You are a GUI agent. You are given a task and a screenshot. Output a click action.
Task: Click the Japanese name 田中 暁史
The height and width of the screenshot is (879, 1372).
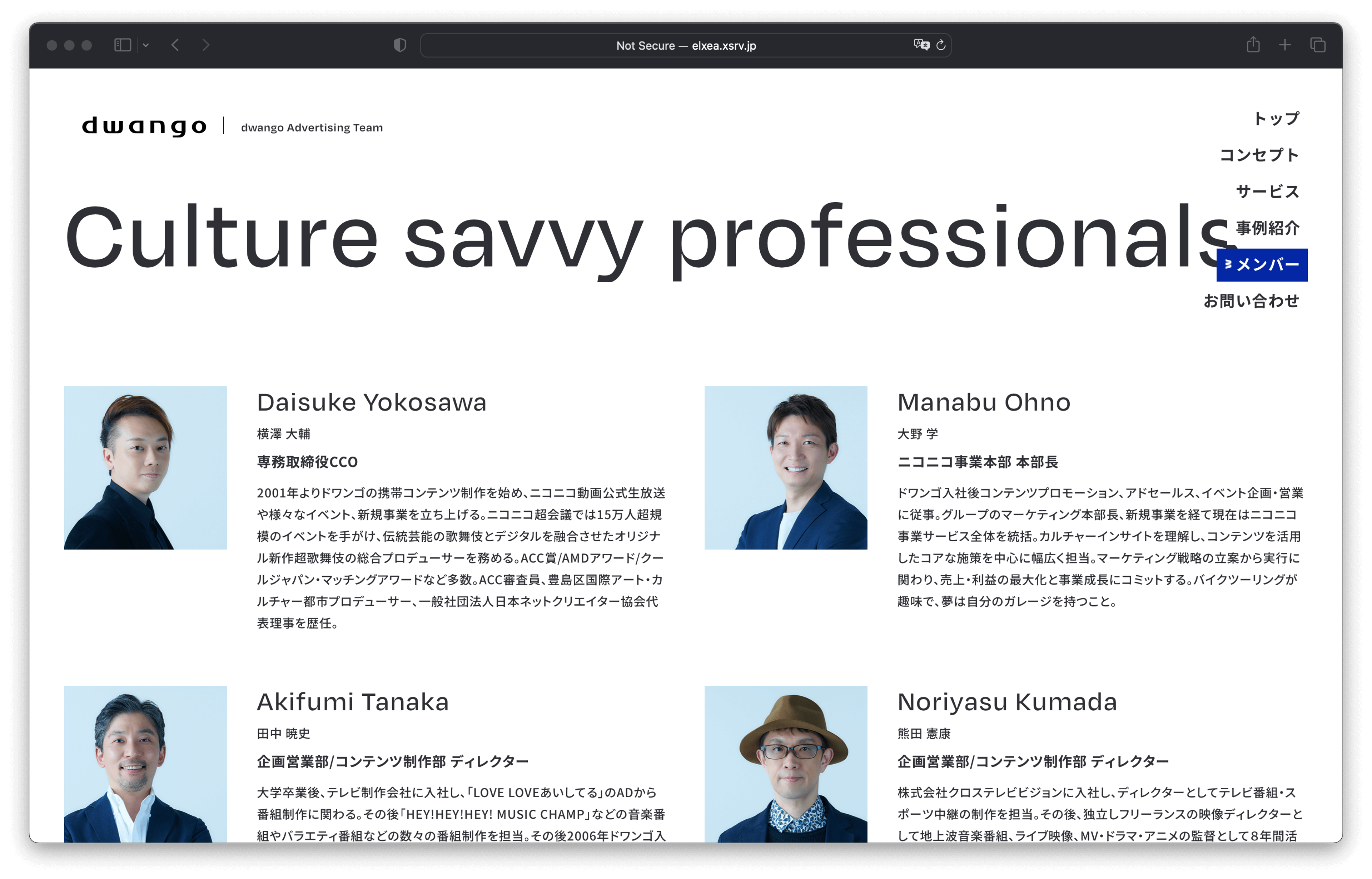(x=284, y=734)
